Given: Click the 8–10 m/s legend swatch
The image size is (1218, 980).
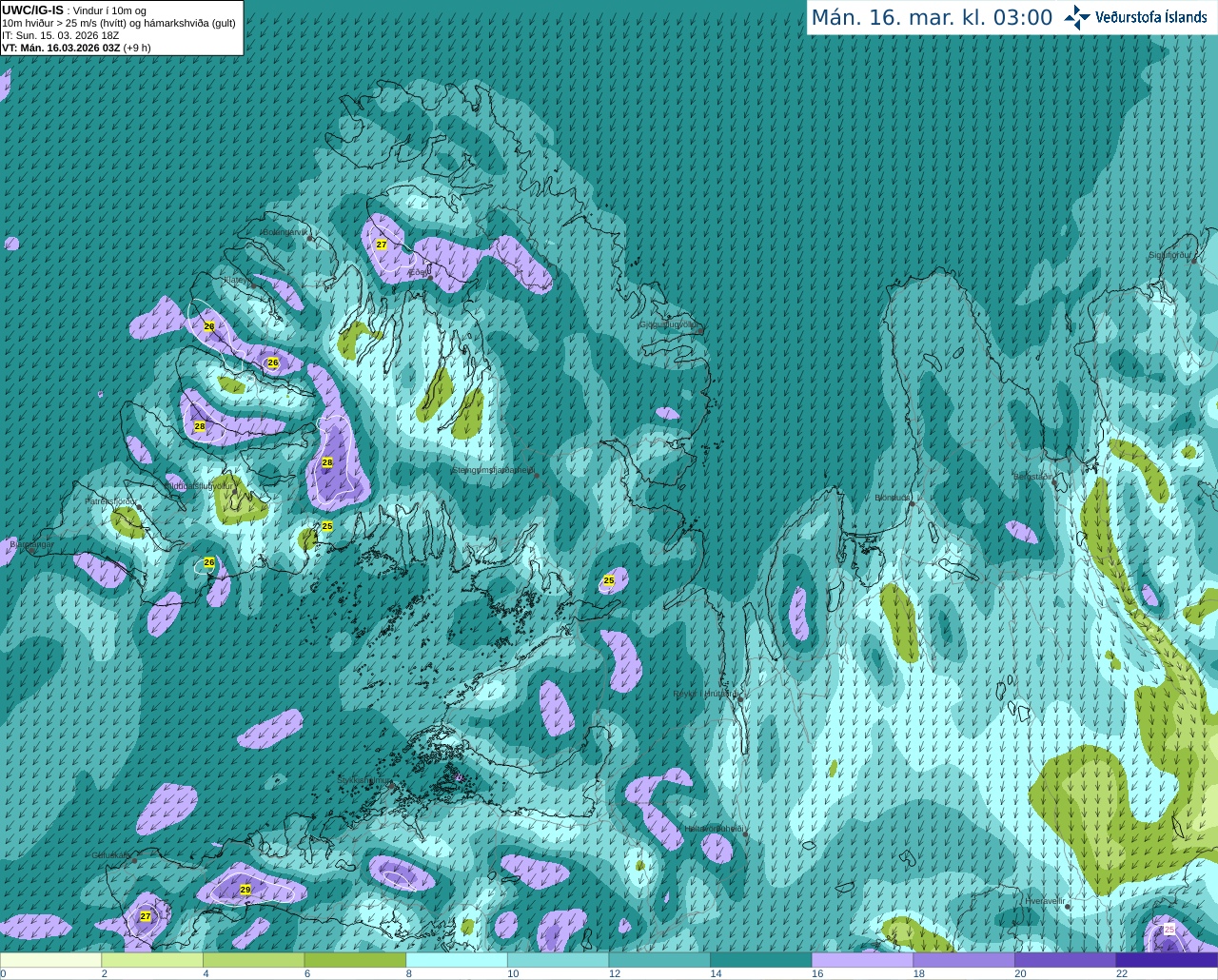Looking at the screenshot, I should [457, 960].
